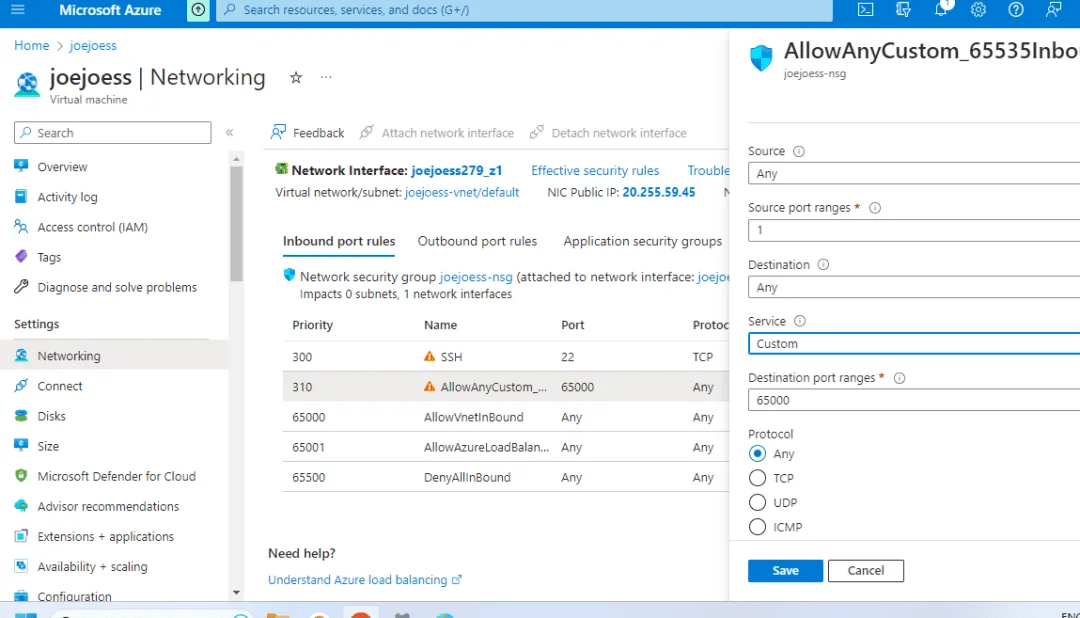The height and width of the screenshot is (618, 1080).
Task: Save the security rule changes
Action: (785, 570)
